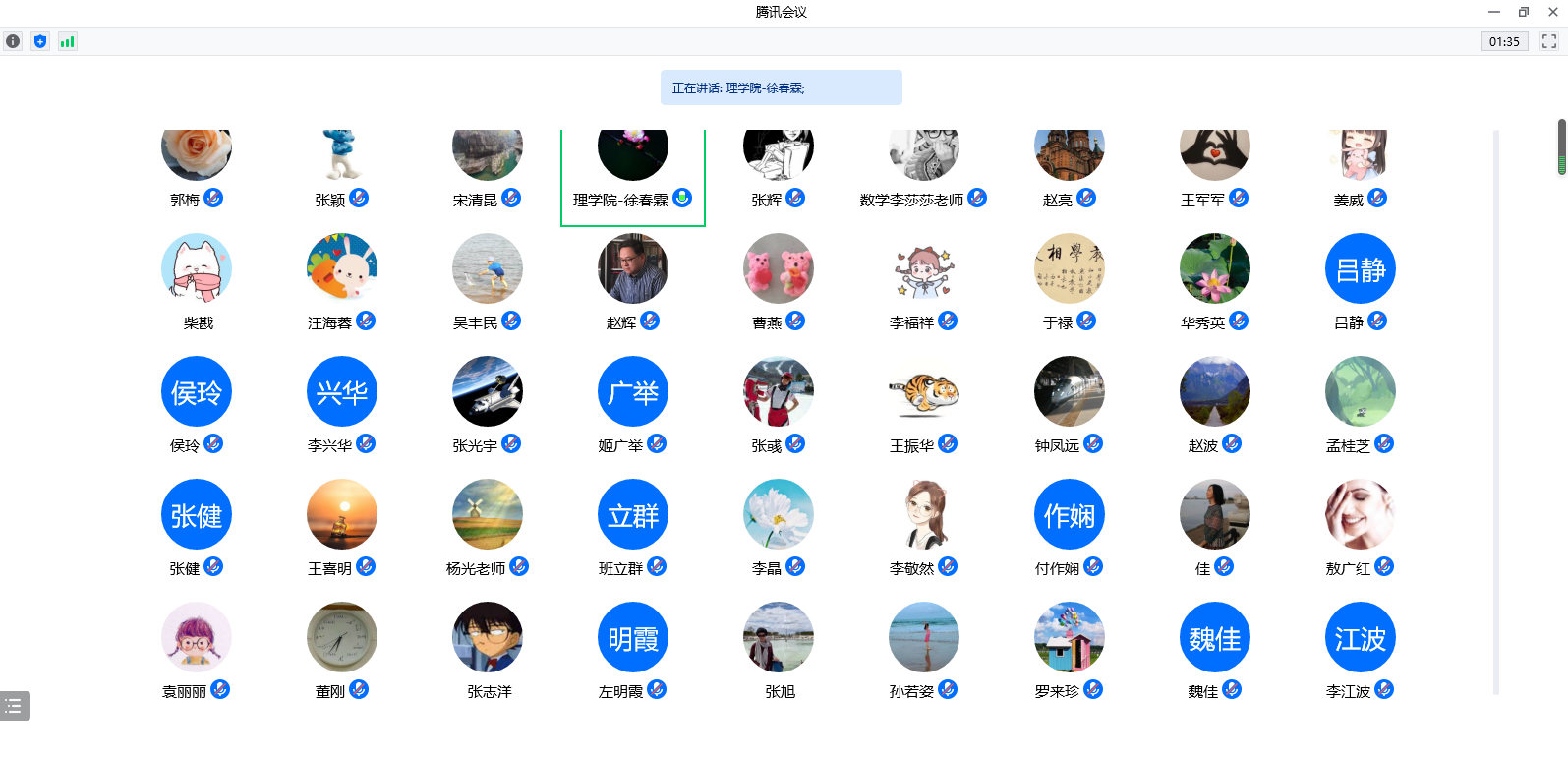
Task: Select 魏佳 blue name avatar
Action: pyautogui.click(x=1215, y=637)
